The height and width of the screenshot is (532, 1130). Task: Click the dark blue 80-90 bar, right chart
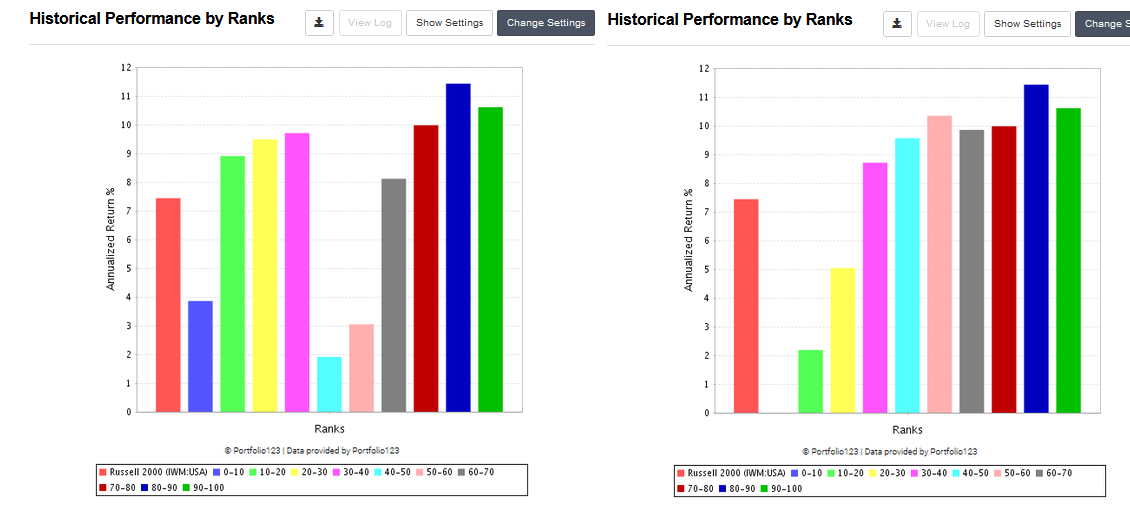(1036, 249)
